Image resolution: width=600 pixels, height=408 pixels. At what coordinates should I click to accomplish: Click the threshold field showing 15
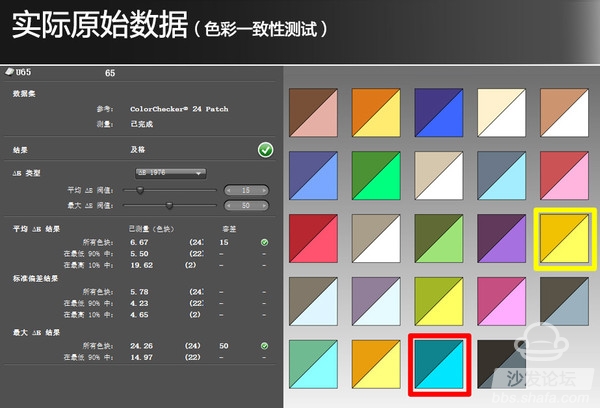(246, 190)
